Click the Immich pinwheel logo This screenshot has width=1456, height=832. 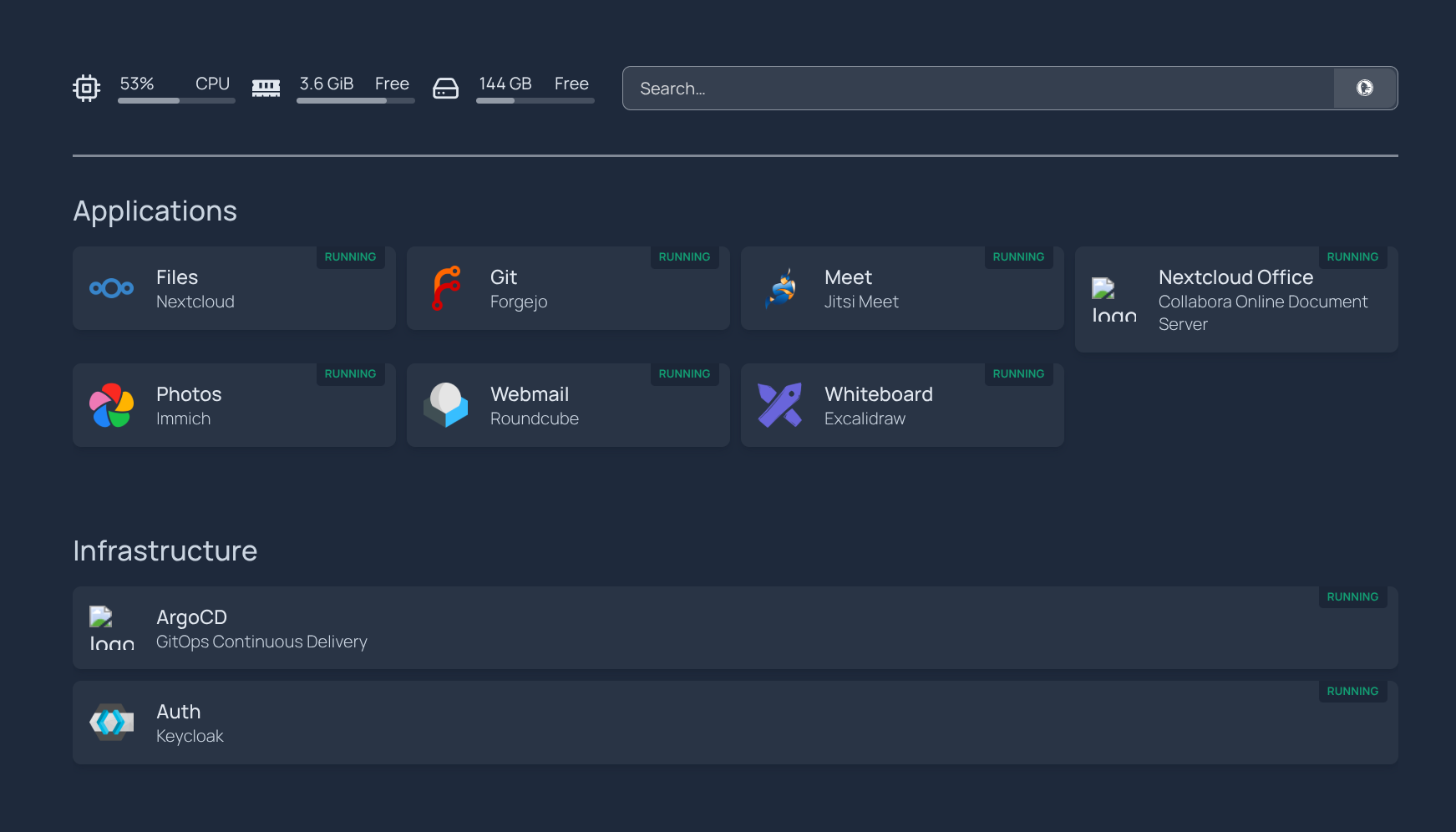click(112, 405)
